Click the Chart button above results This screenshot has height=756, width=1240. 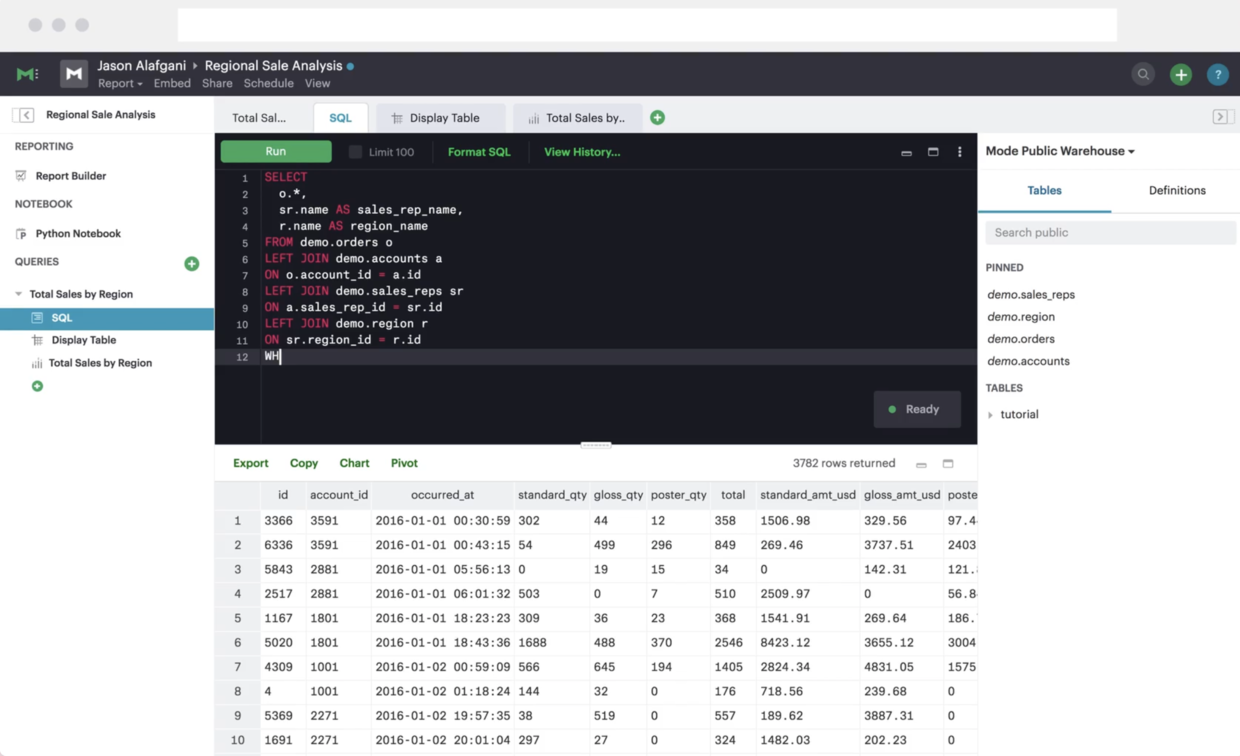[354, 463]
